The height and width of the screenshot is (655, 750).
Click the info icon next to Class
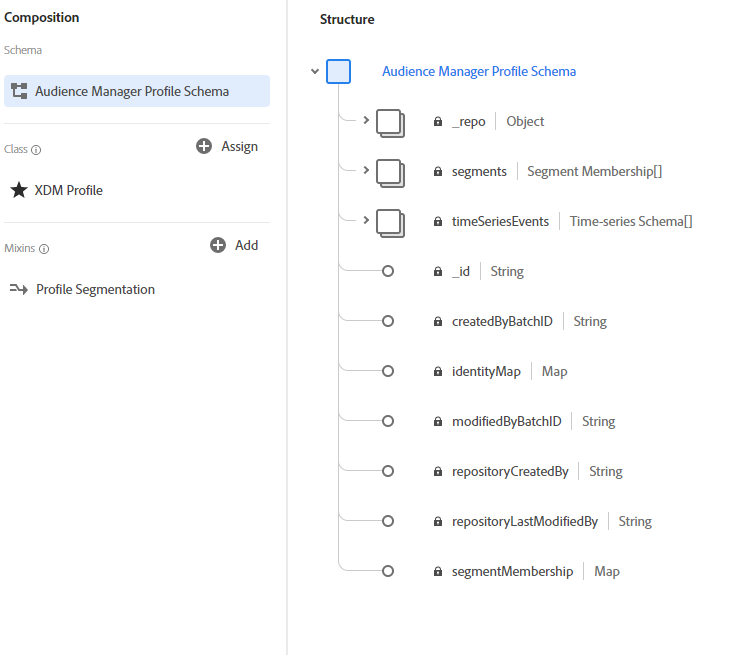[37, 150]
